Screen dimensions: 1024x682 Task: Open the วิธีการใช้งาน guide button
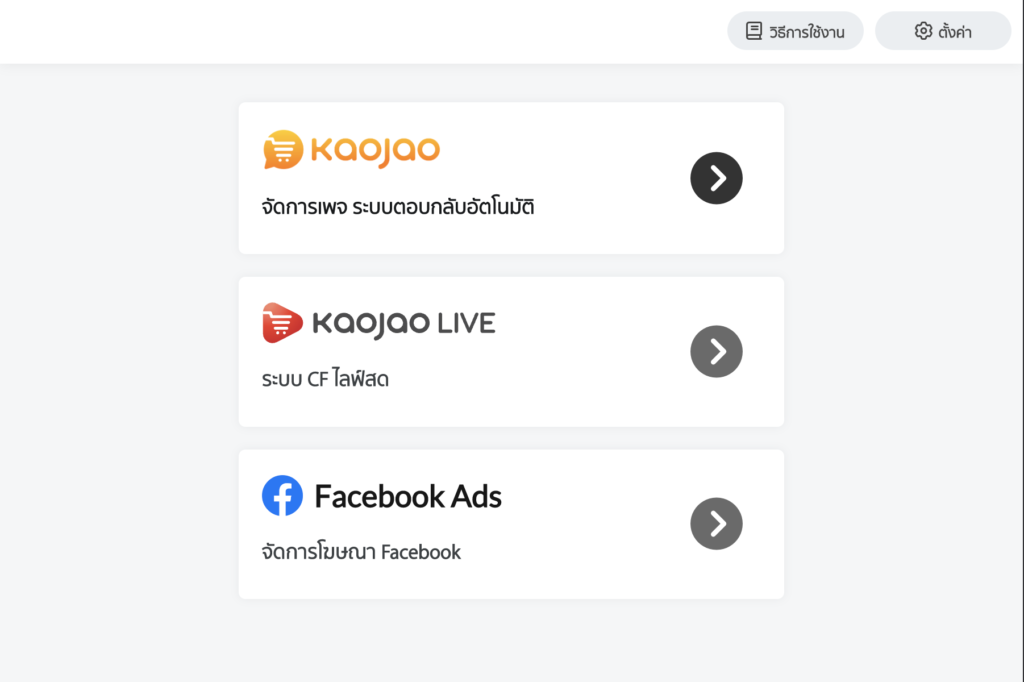pos(795,32)
